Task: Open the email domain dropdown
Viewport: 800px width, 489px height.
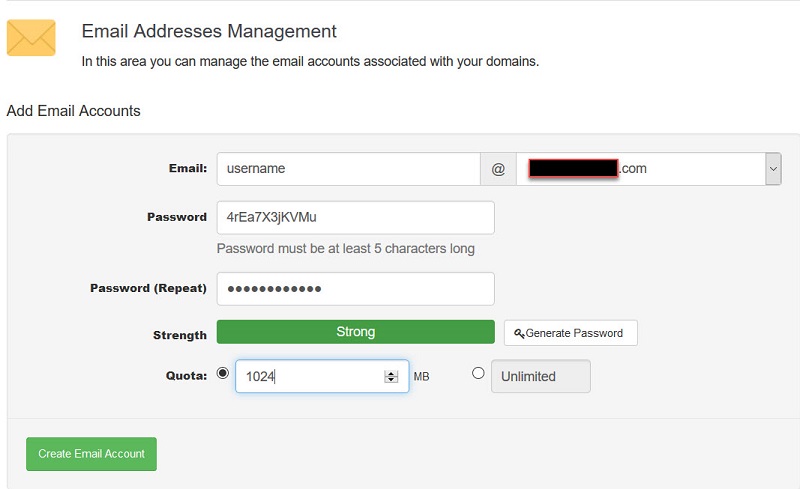Action: 640,169
